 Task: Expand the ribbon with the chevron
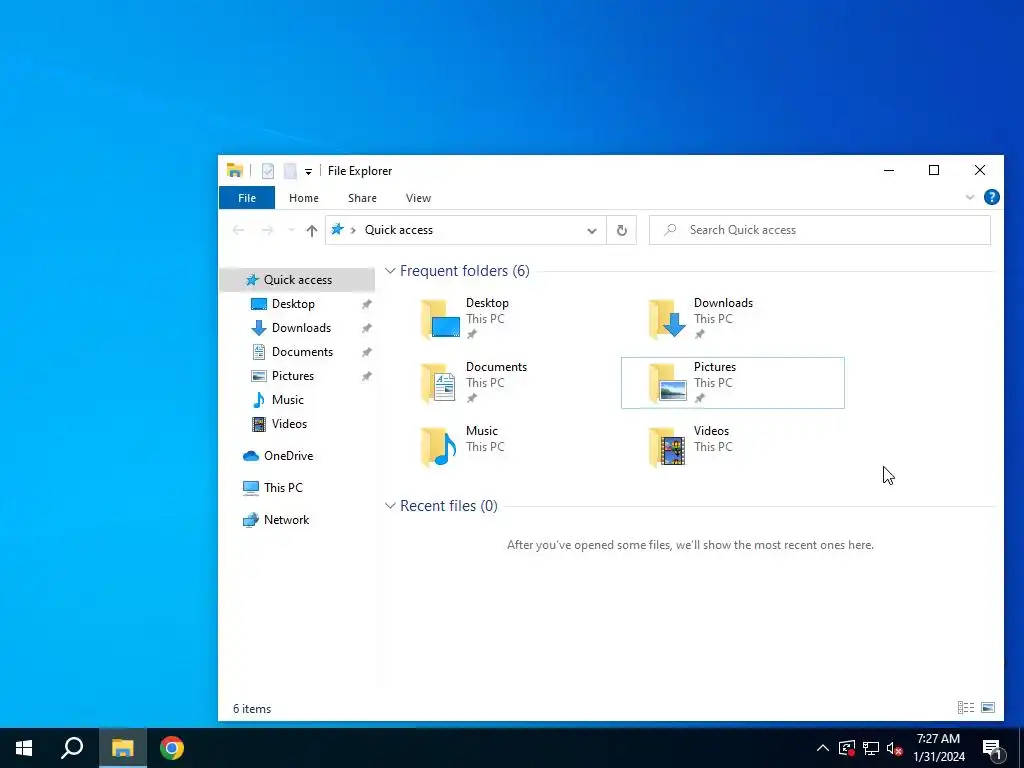(x=970, y=197)
